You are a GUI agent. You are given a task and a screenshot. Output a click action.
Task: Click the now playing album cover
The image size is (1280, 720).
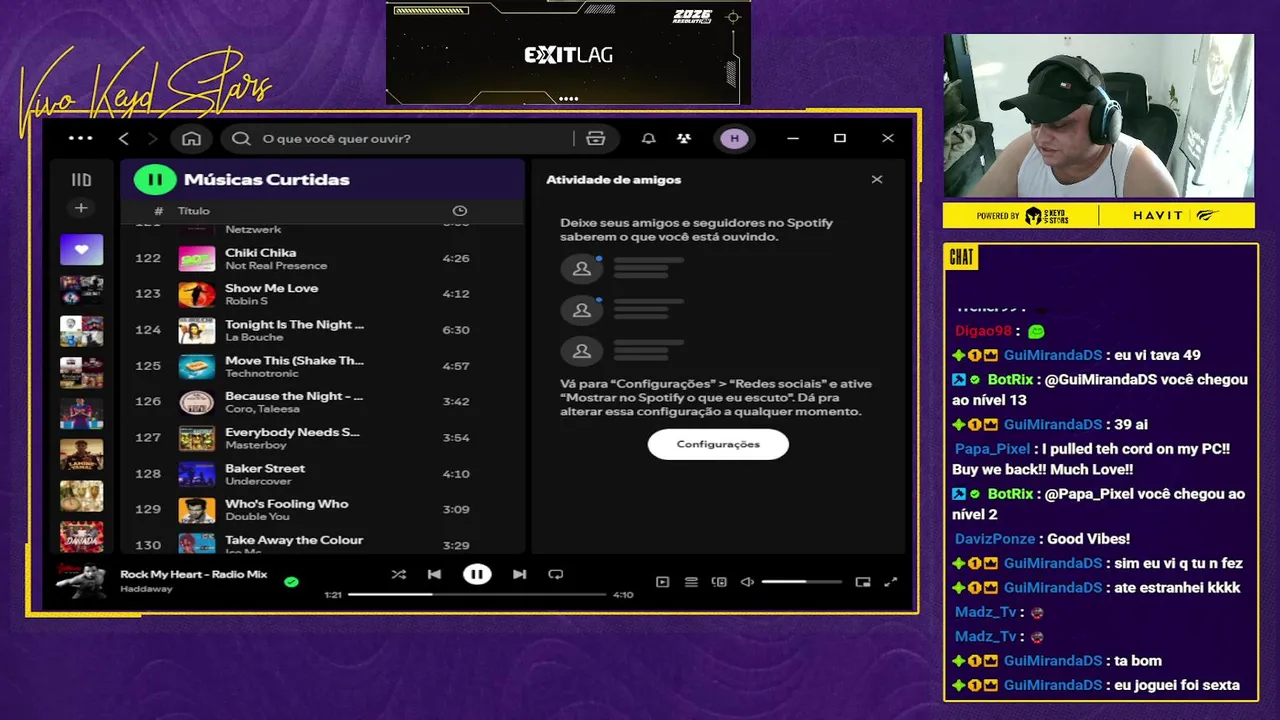click(81, 581)
